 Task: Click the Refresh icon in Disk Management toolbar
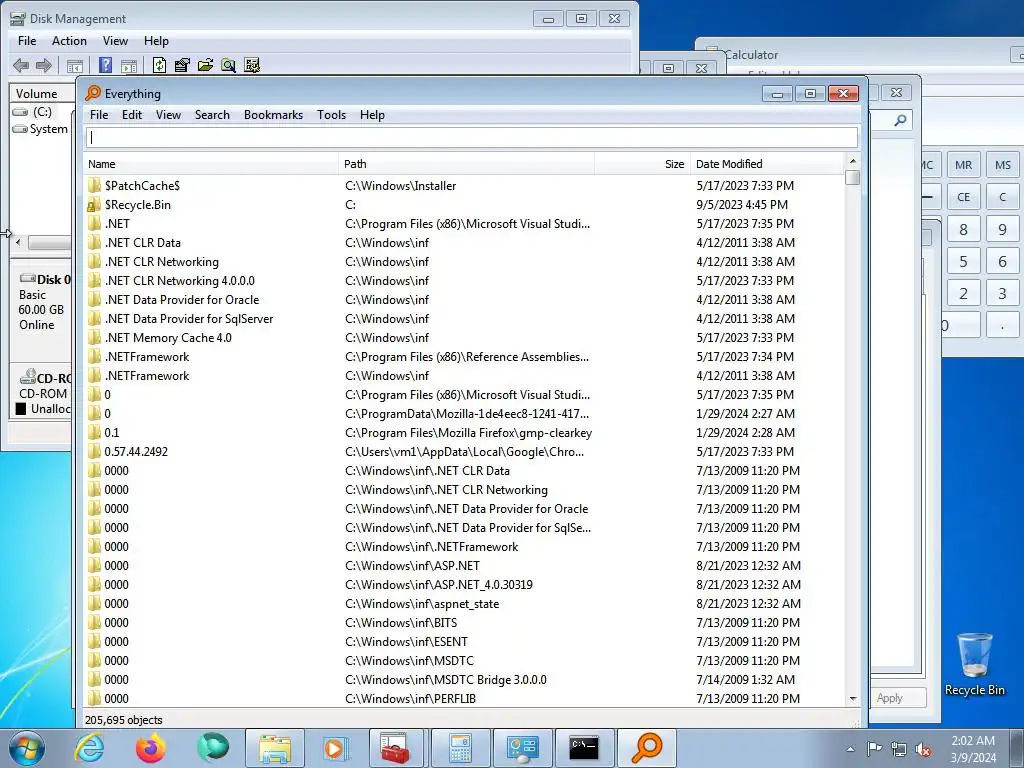tap(159, 65)
